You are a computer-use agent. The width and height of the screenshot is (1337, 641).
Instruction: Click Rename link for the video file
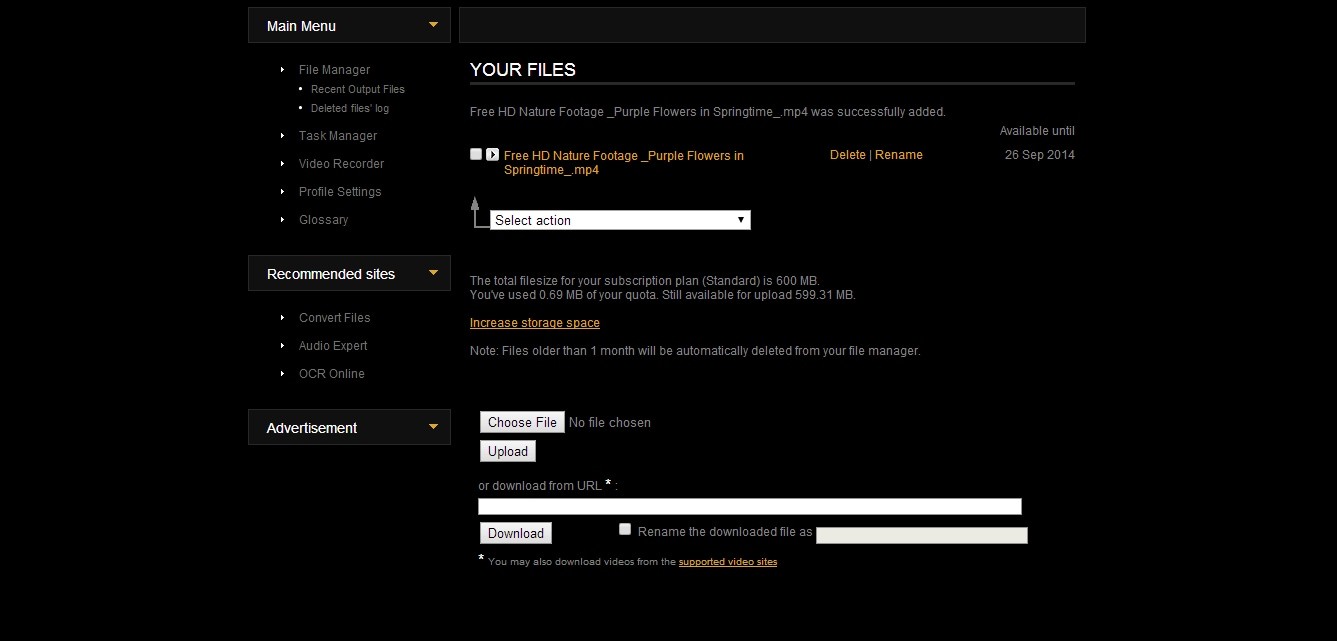click(898, 155)
